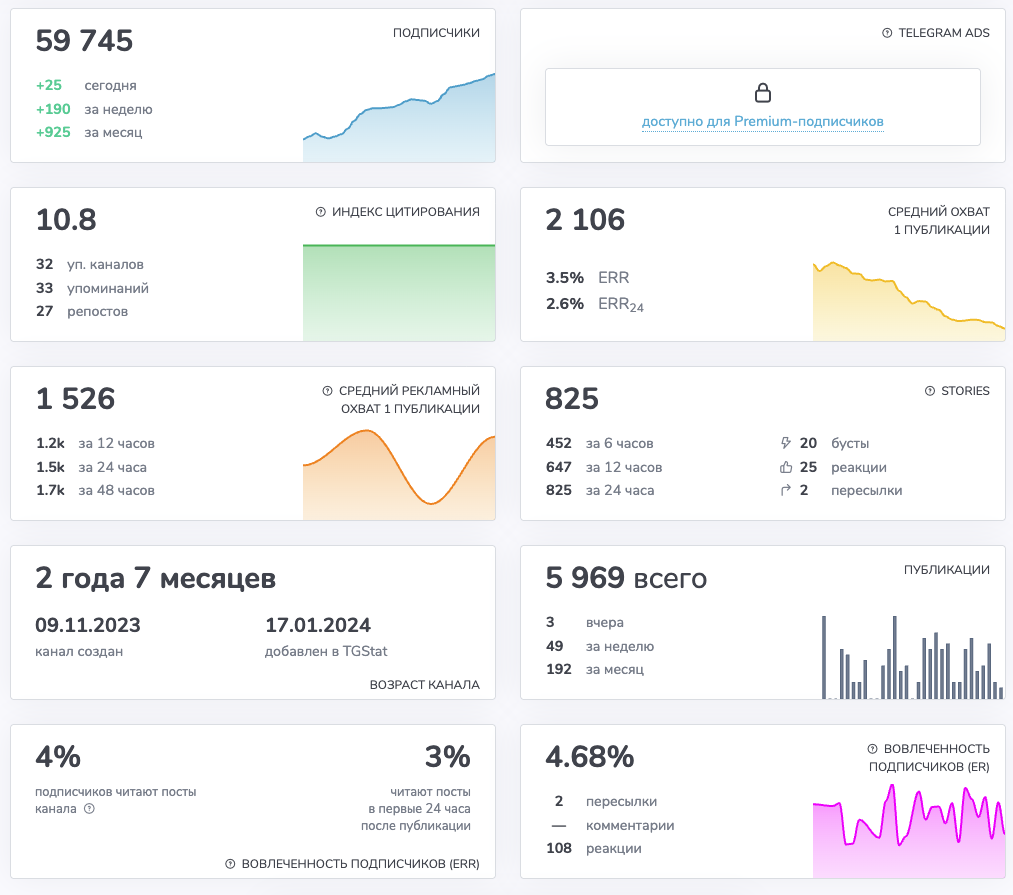The image size is (1013, 895).
Task: Click the Stories total '825' heading
Action: coord(572,399)
